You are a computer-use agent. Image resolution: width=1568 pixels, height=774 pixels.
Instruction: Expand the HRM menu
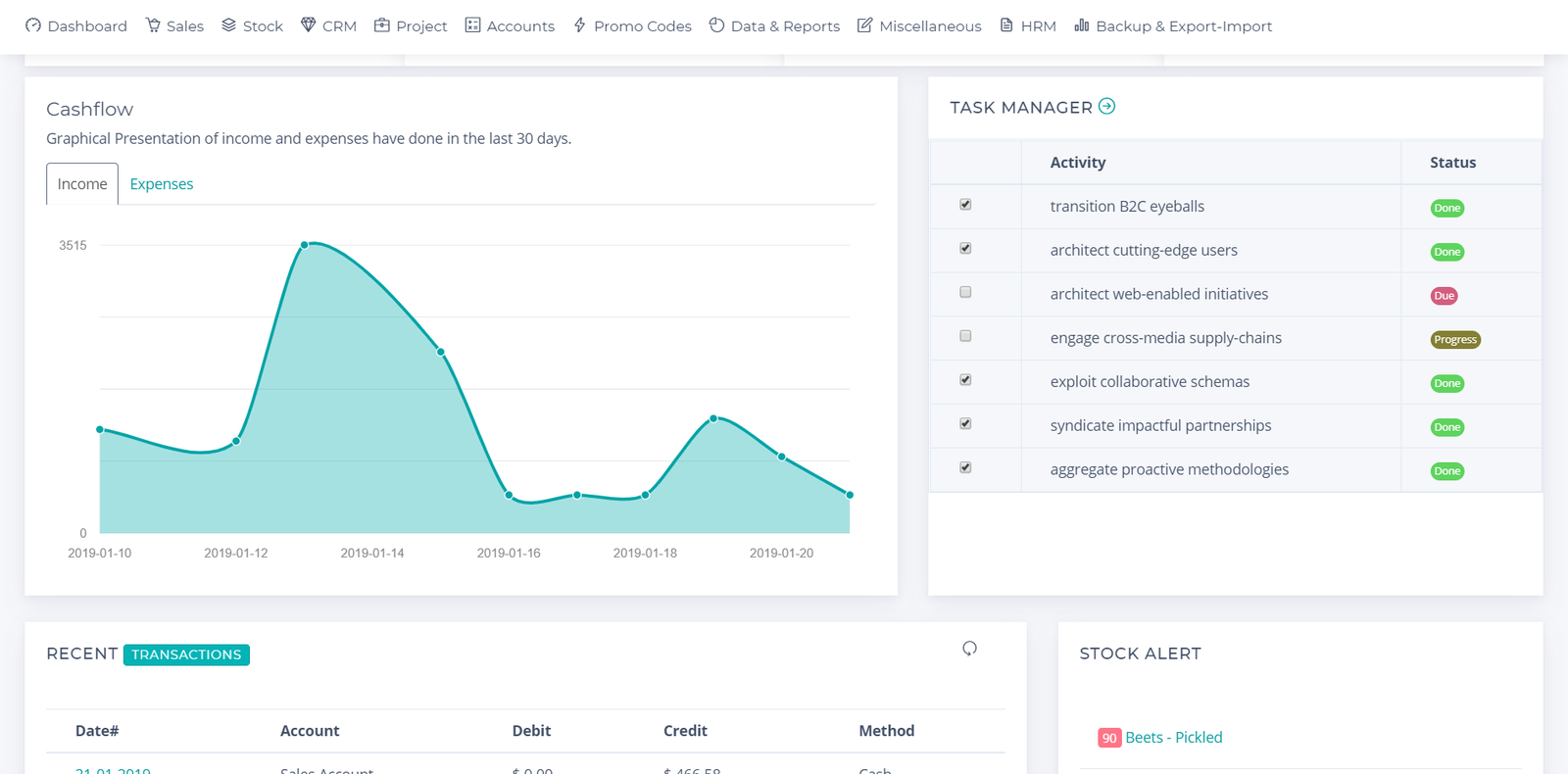point(1027,25)
